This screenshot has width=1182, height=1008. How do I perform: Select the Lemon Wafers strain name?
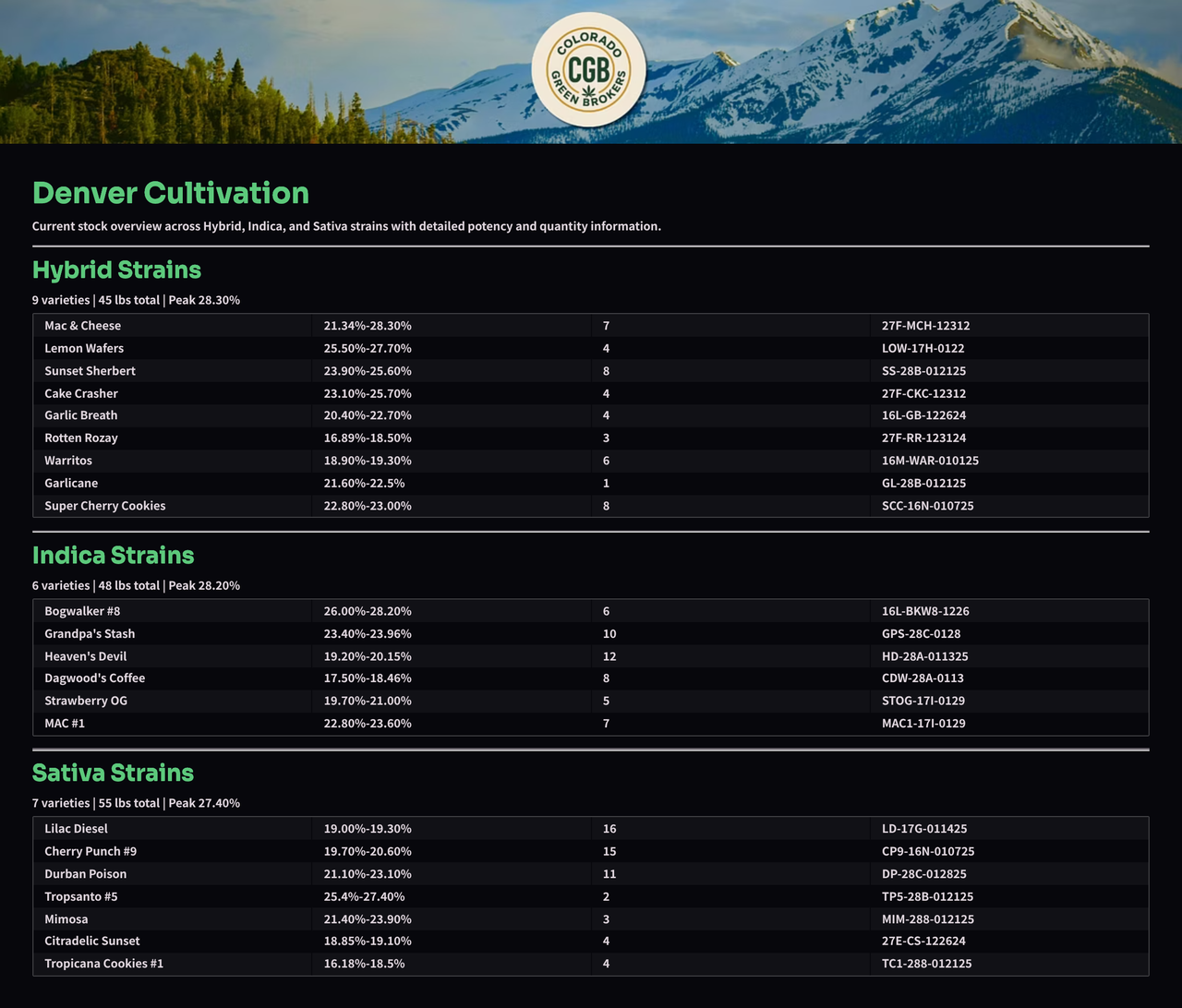tap(85, 348)
